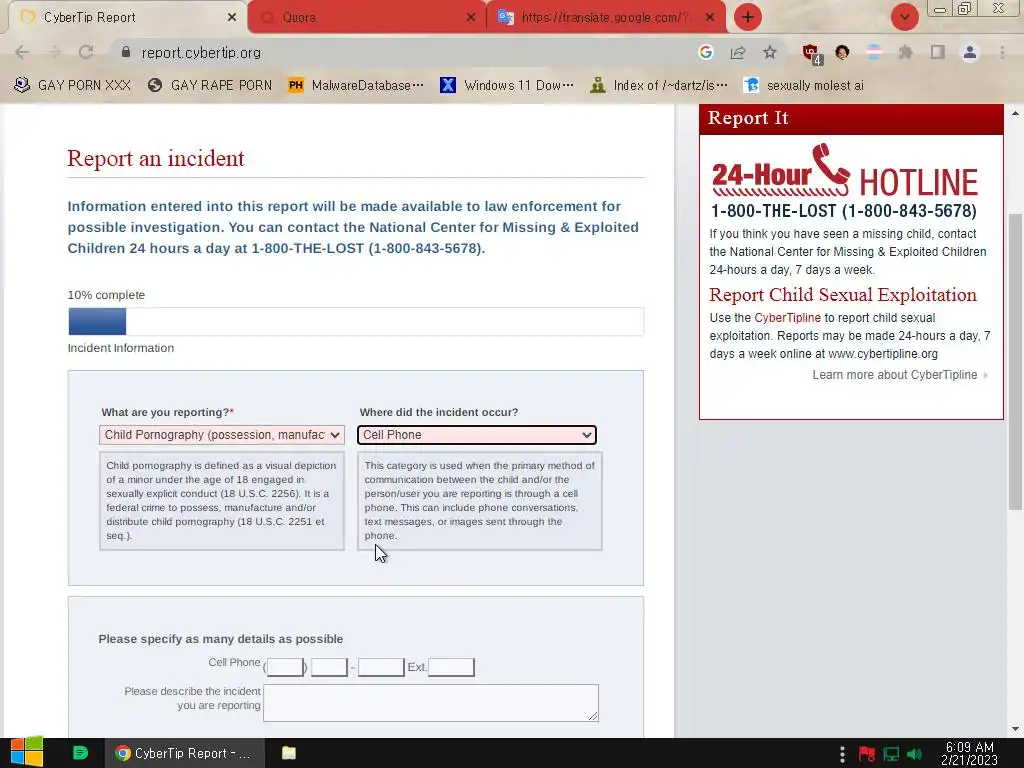Click the cell phone line number field
This screenshot has width=1024, height=768.
(x=381, y=667)
